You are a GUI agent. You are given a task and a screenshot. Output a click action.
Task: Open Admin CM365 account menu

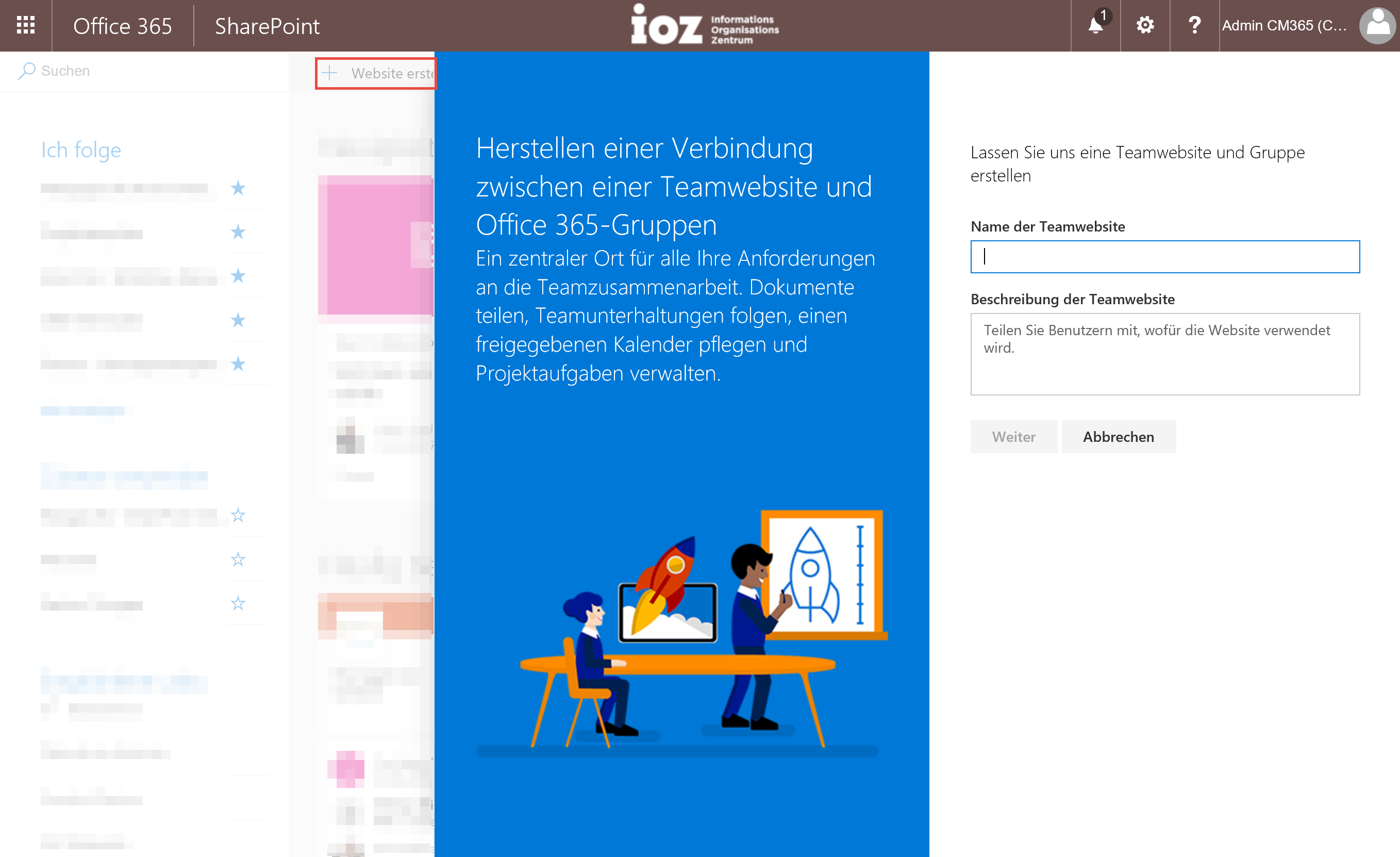pyautogui.click(x=1284, y=26)
